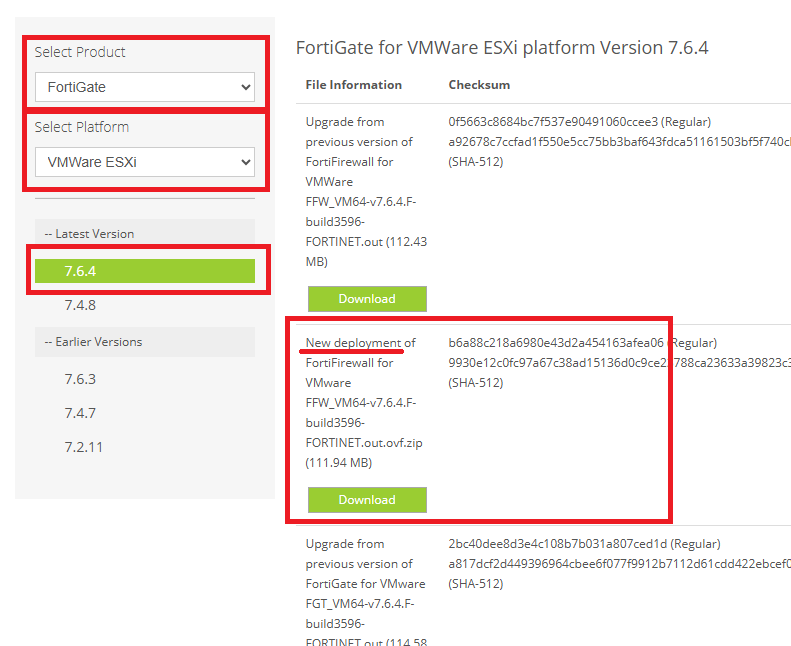
Task: Click the chevron arrow in FortiGate selector
Action: [x=246, y=87]
